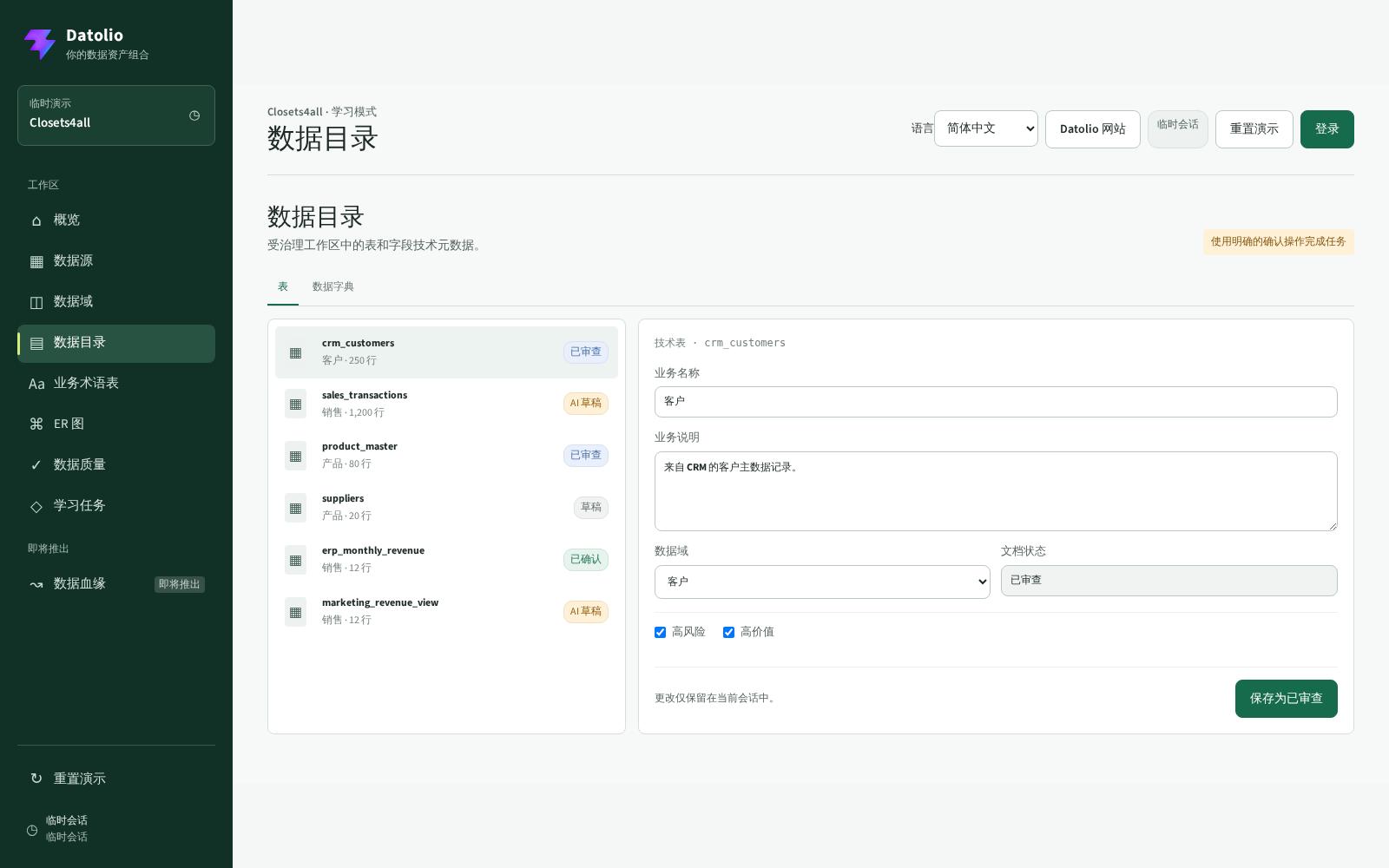
Task: Open 概览 in the sidebar
Action: click(x=116, y=220)
